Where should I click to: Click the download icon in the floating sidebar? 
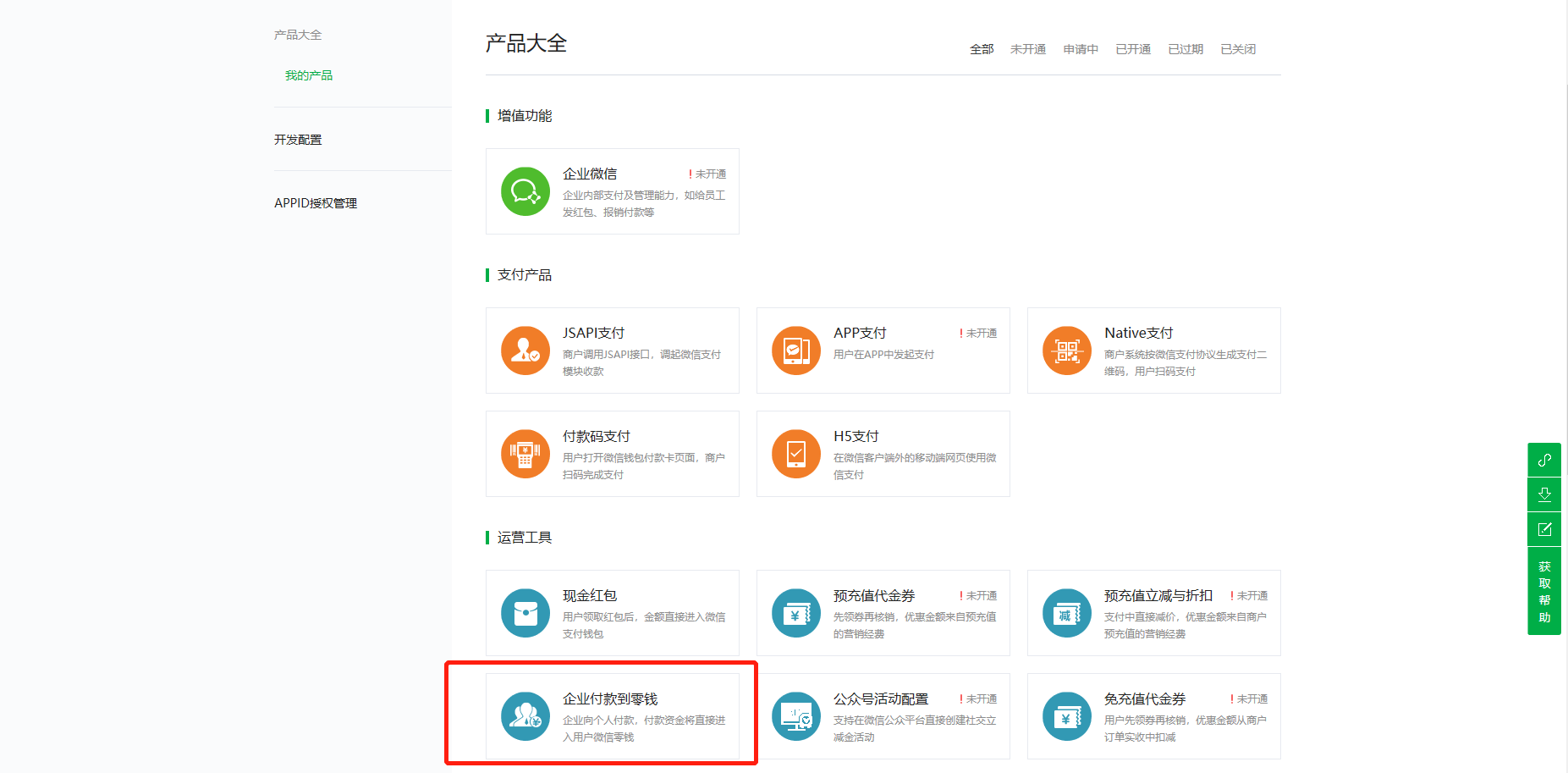coord(1544,494)
